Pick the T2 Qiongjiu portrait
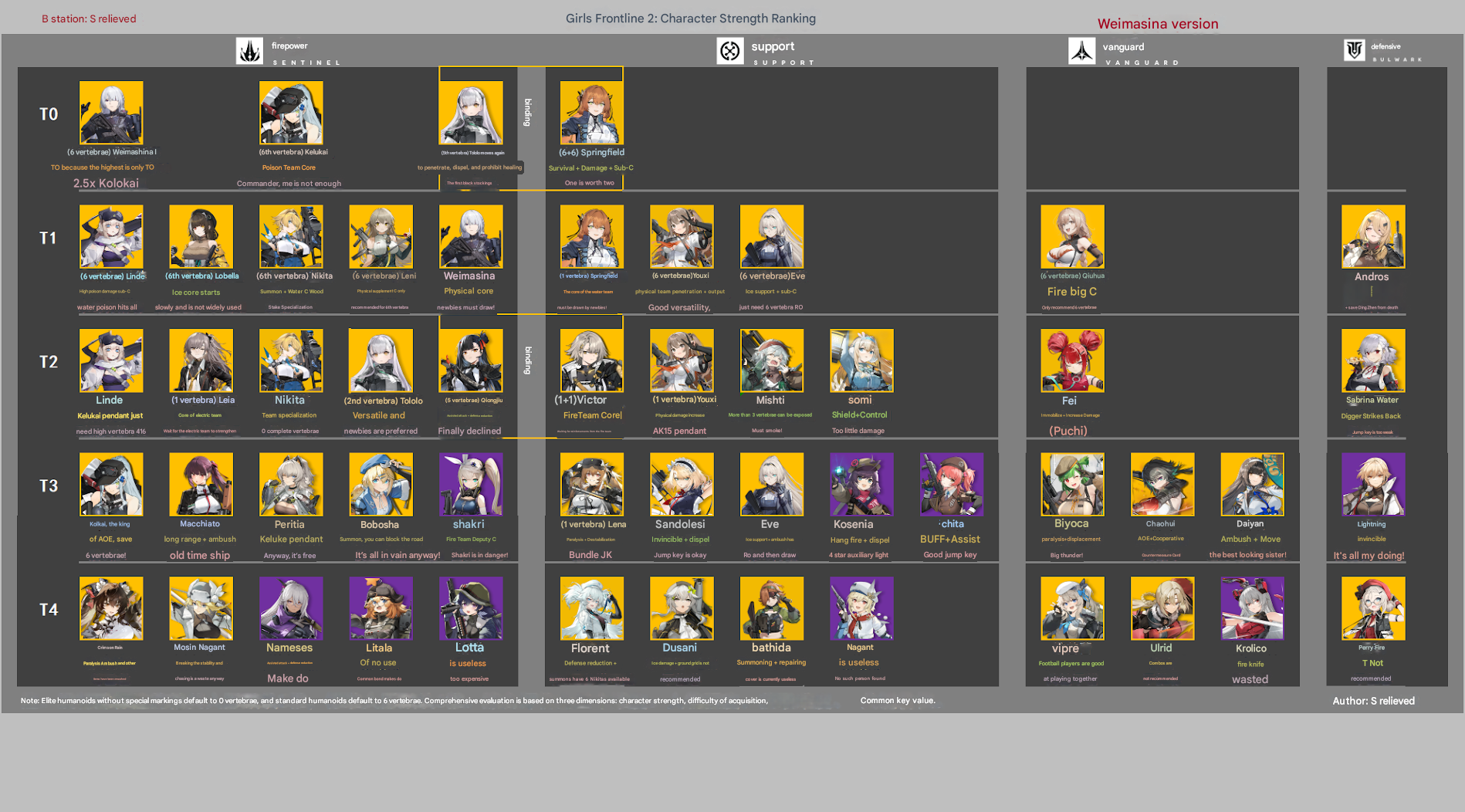This screenshot has width=1465, height=812. (471, 360)
